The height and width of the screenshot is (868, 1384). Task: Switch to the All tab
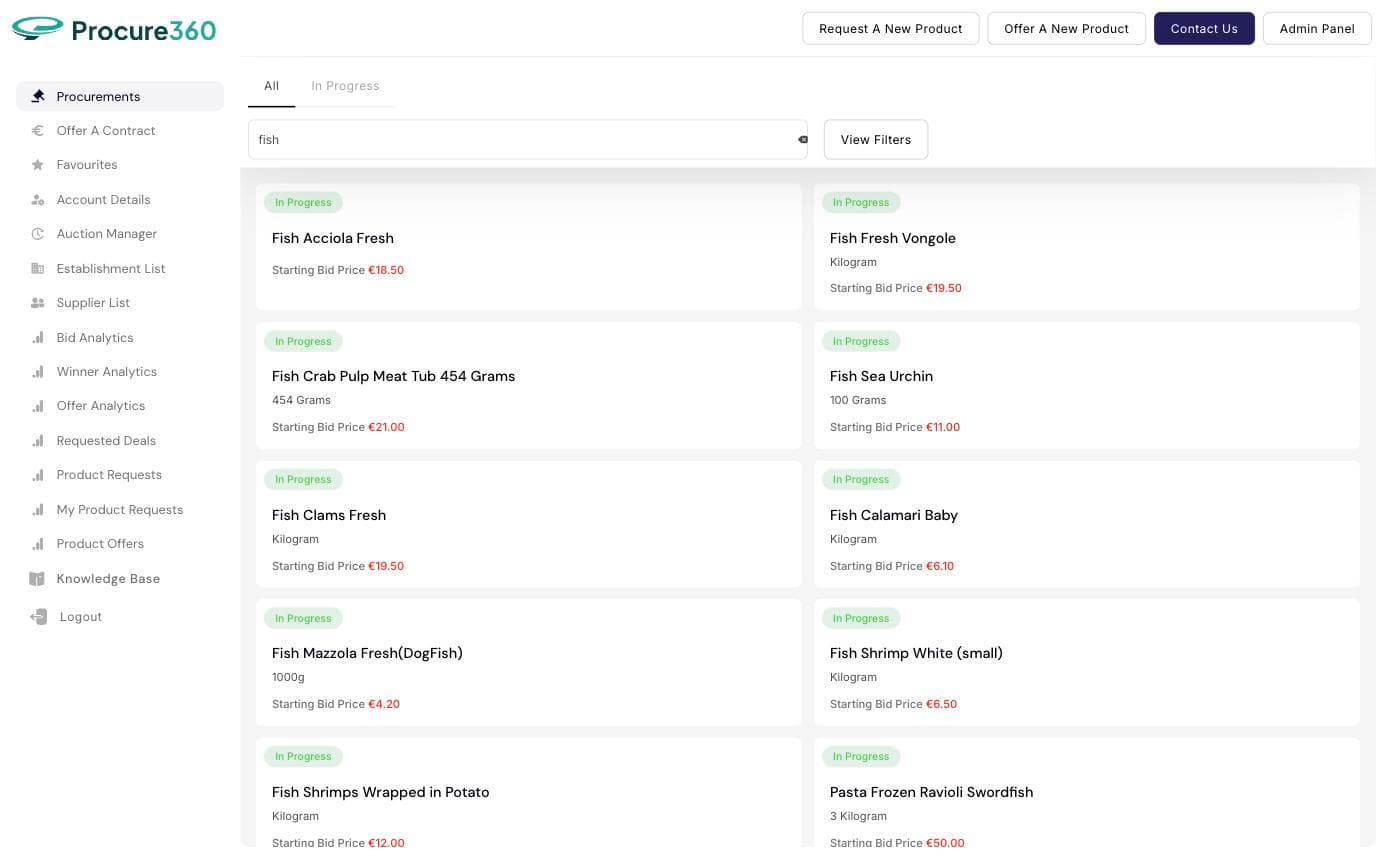tap(271, 86)
